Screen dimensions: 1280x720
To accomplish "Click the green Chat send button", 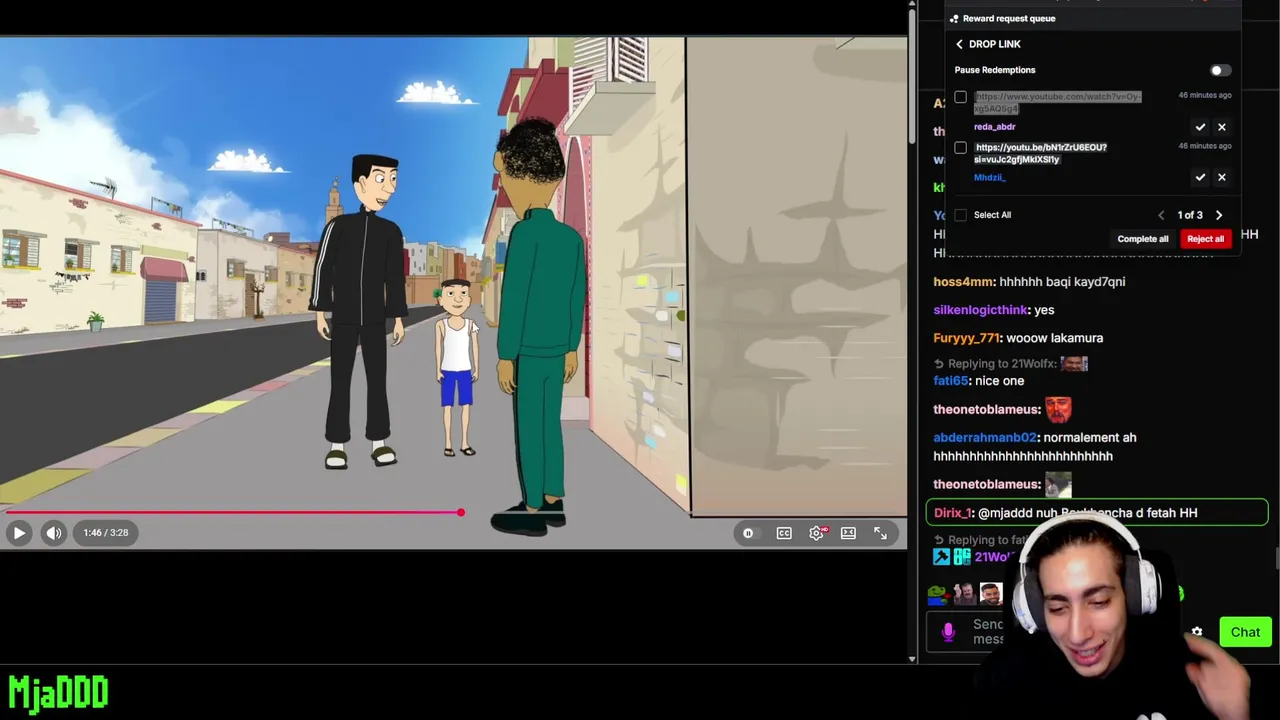I will click(1245, 632).
